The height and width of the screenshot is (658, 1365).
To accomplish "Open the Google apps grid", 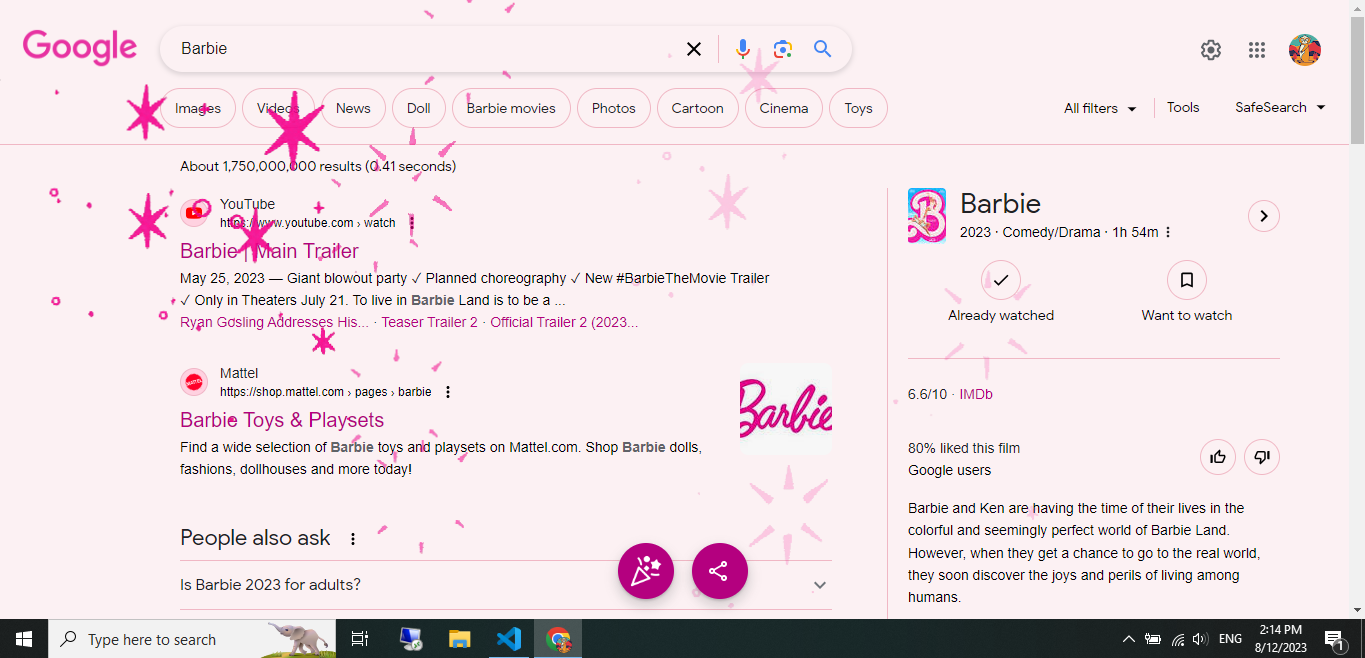I will 1257,50.
